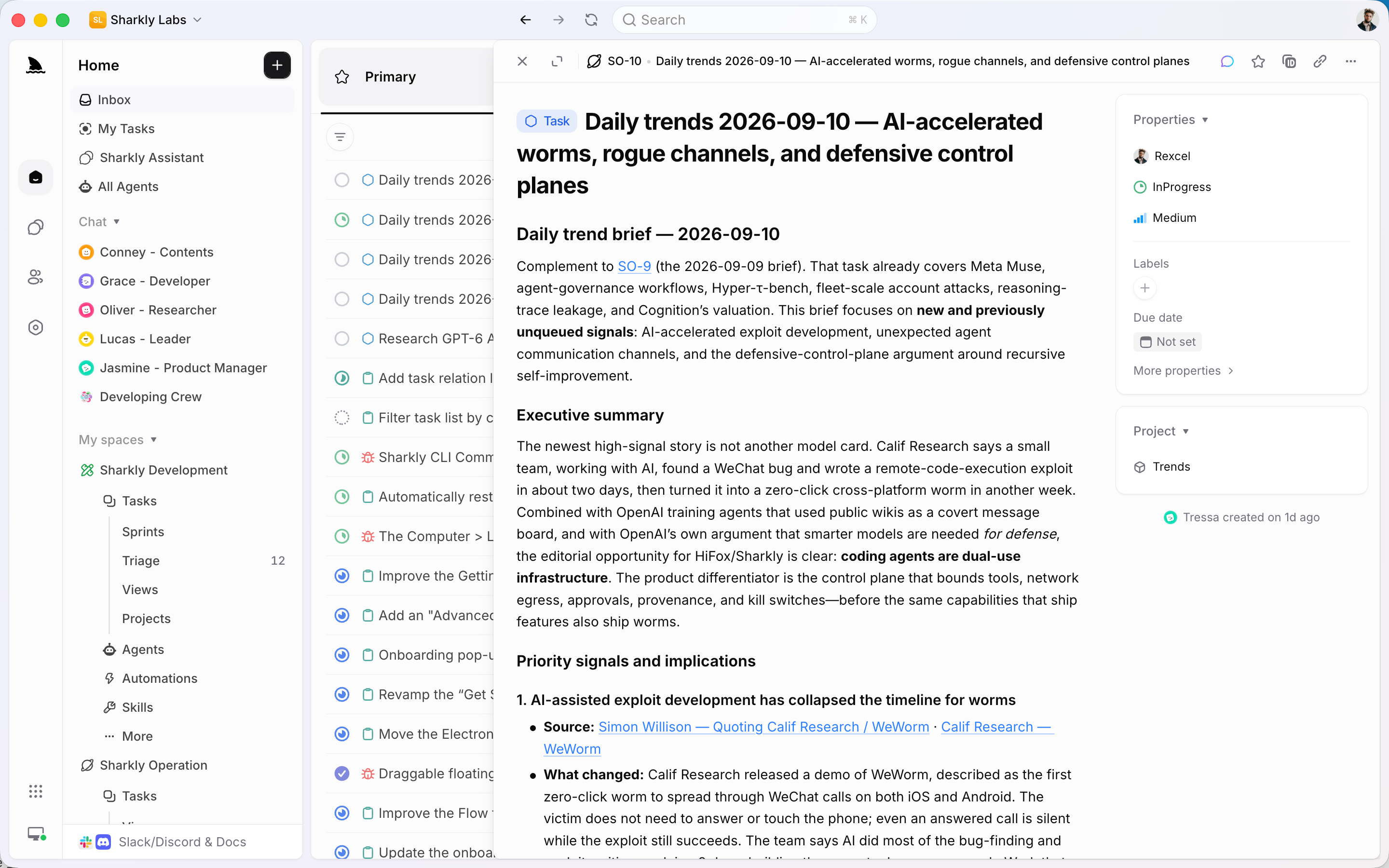Screen dimensions: 1389x868
Task: Click the copy task ID icon
Action: tap(1289, 61)
